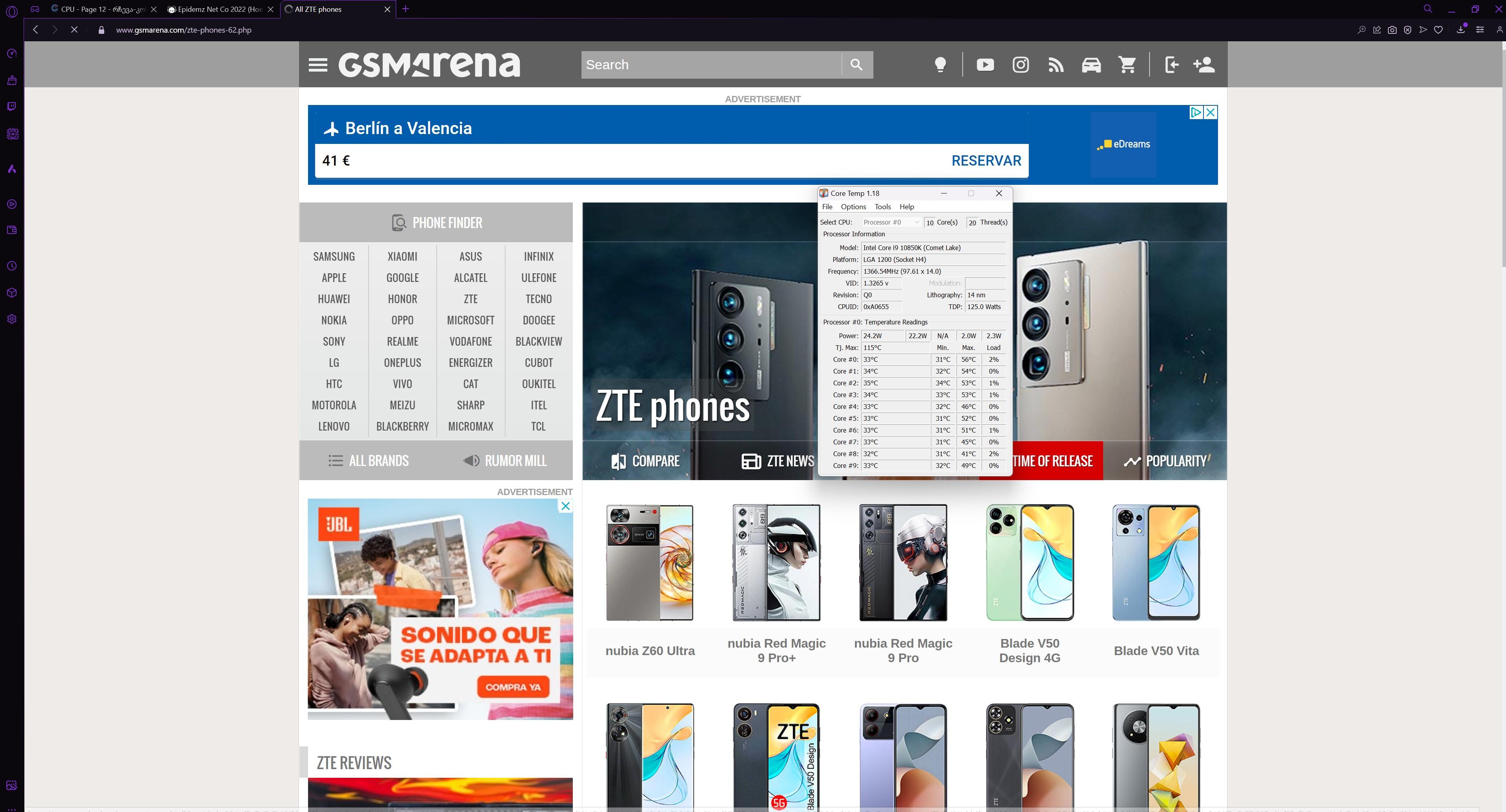The image size is (1506, 812).
Task: Click the RESERVAR ad button
Action: click(x=986, y=161)
